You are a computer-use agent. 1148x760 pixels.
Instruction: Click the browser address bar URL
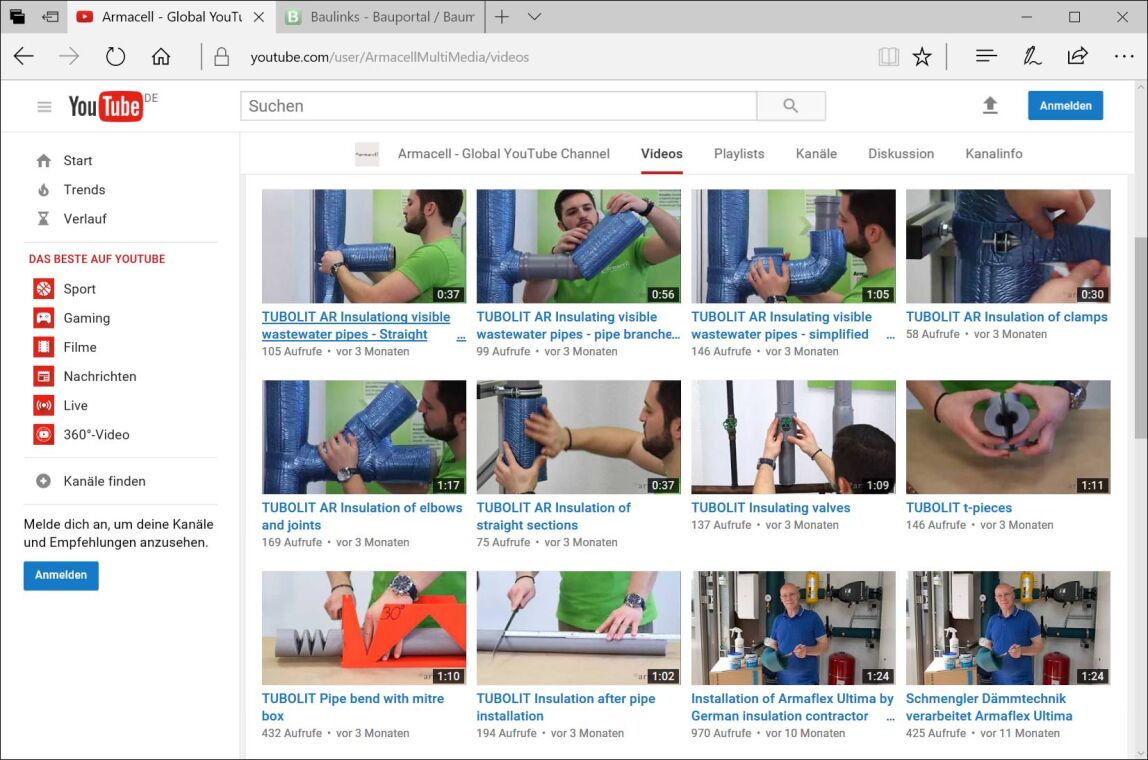(390, 57)
